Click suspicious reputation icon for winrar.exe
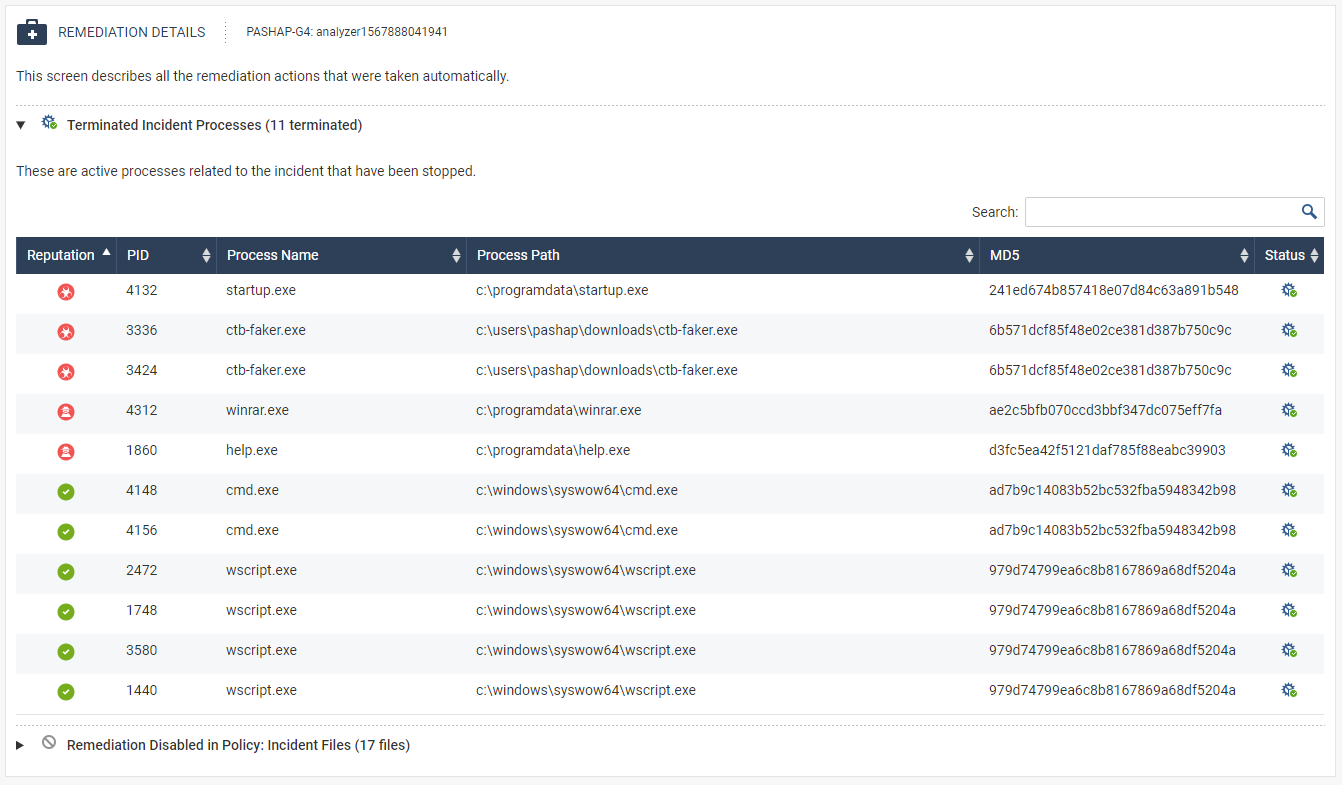 point(66,412)
